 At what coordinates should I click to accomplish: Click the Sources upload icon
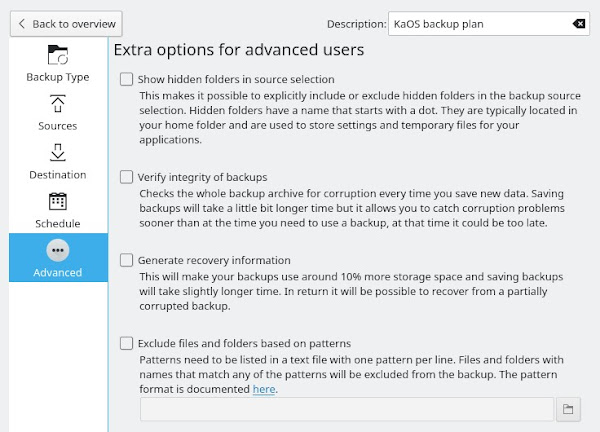(58, 104)
